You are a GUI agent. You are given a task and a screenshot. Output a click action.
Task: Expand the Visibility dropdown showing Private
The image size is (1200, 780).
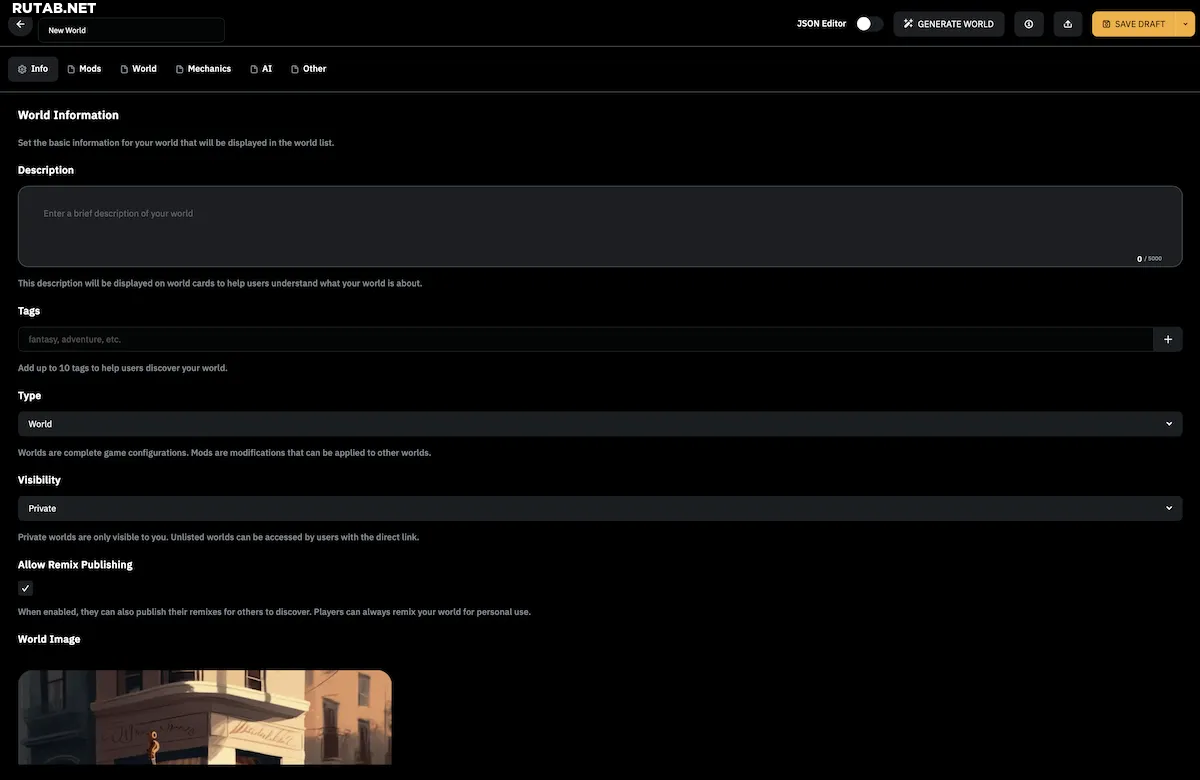[x=600, y=508]
